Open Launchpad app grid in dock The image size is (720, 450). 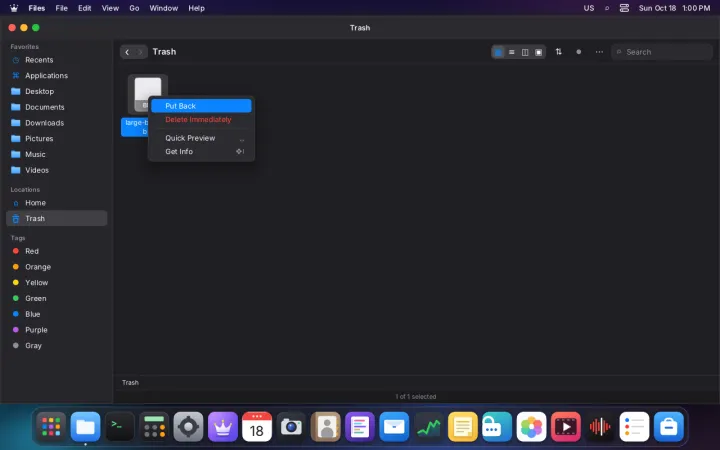coord(51,427)
